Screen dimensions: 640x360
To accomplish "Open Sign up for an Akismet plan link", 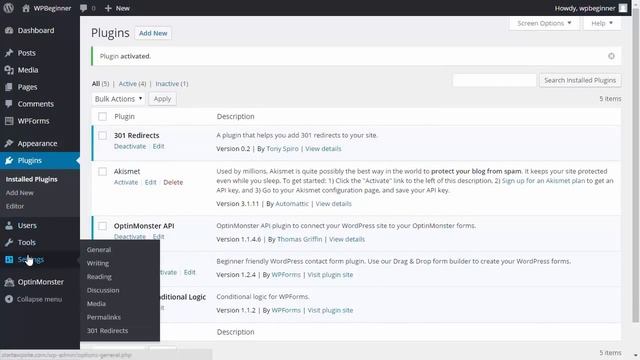I will (543, 181).
